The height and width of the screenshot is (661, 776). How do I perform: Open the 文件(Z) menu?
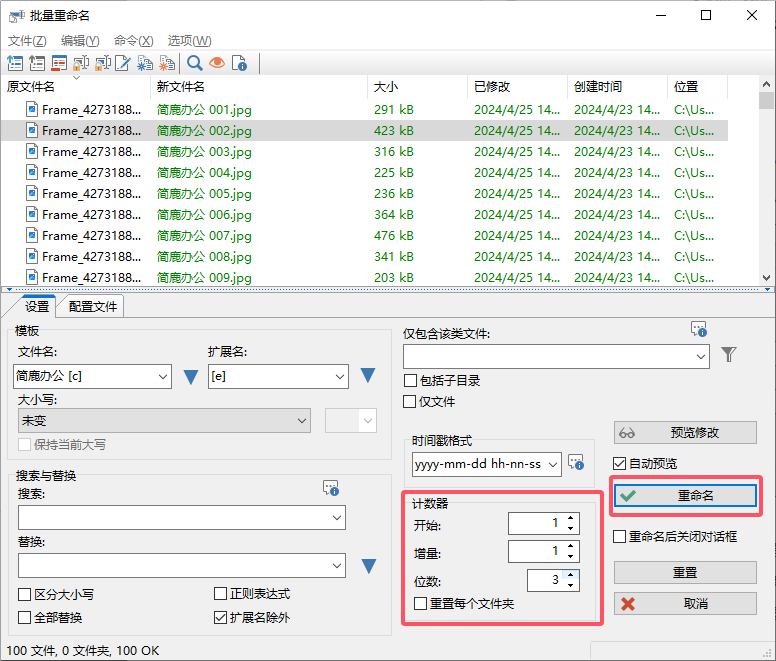click(27, 41)
